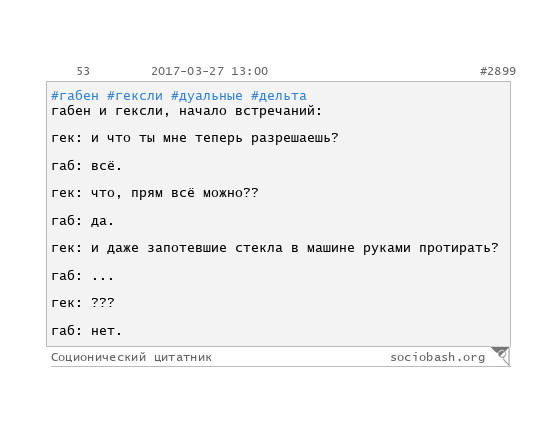Click the quote number #2899
Screen dimensions: 549x440
(498, 71)
